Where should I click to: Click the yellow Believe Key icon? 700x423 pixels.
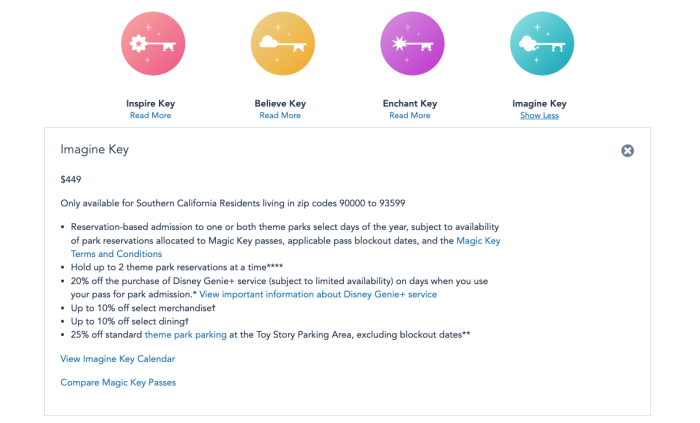280,43
